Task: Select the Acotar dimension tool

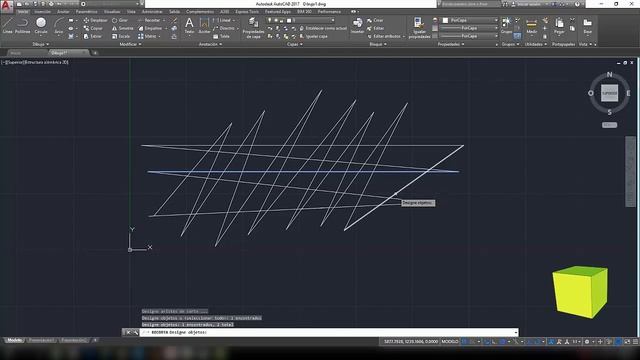Action: 204,25
